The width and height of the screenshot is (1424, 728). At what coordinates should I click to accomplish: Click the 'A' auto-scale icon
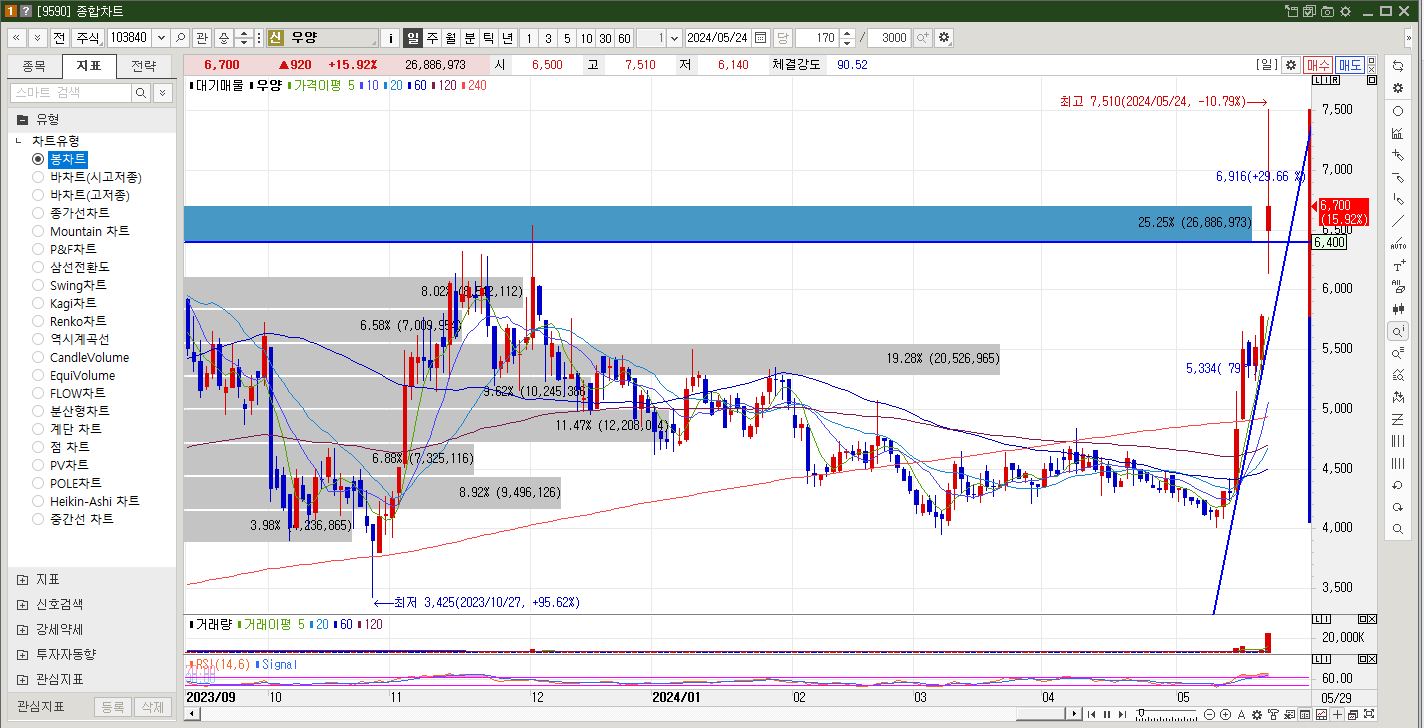pyautogui.click(x=1241, y=714)
